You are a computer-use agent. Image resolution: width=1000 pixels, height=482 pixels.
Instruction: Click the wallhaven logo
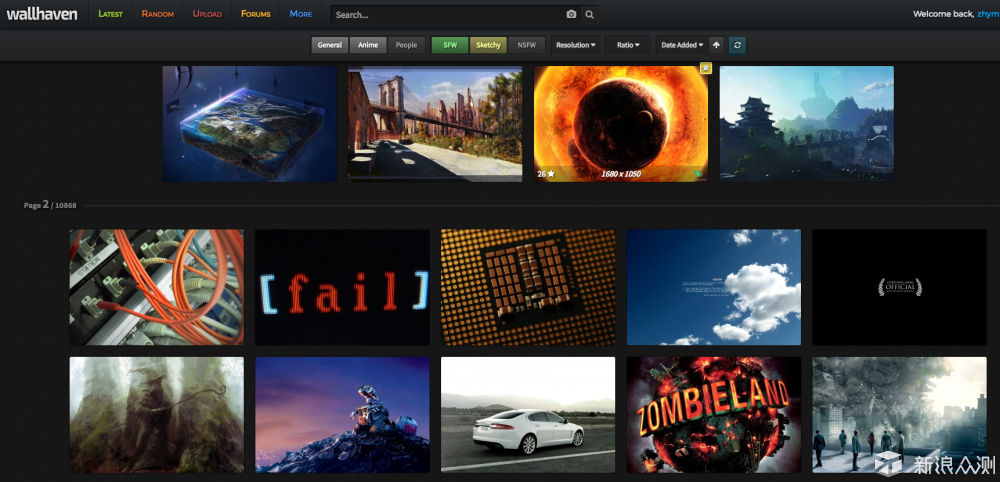click(x=41, y=14)
